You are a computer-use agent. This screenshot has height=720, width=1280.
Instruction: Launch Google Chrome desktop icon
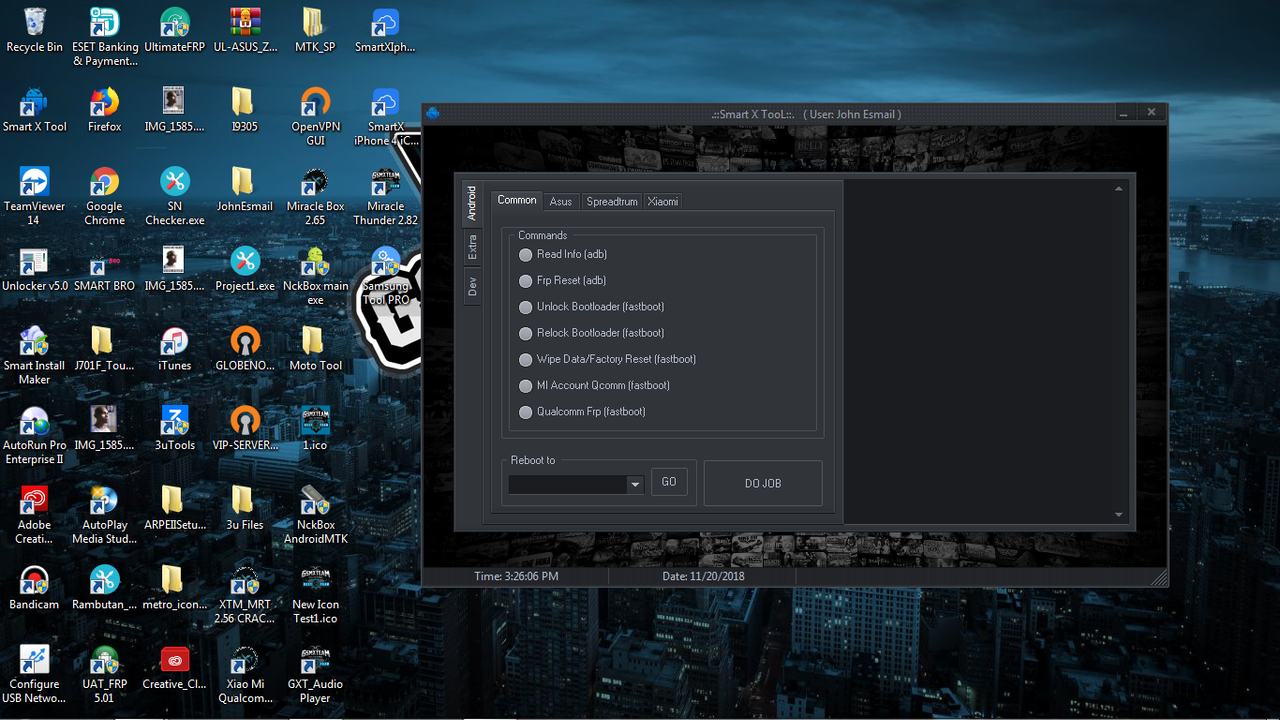point(104,196)
